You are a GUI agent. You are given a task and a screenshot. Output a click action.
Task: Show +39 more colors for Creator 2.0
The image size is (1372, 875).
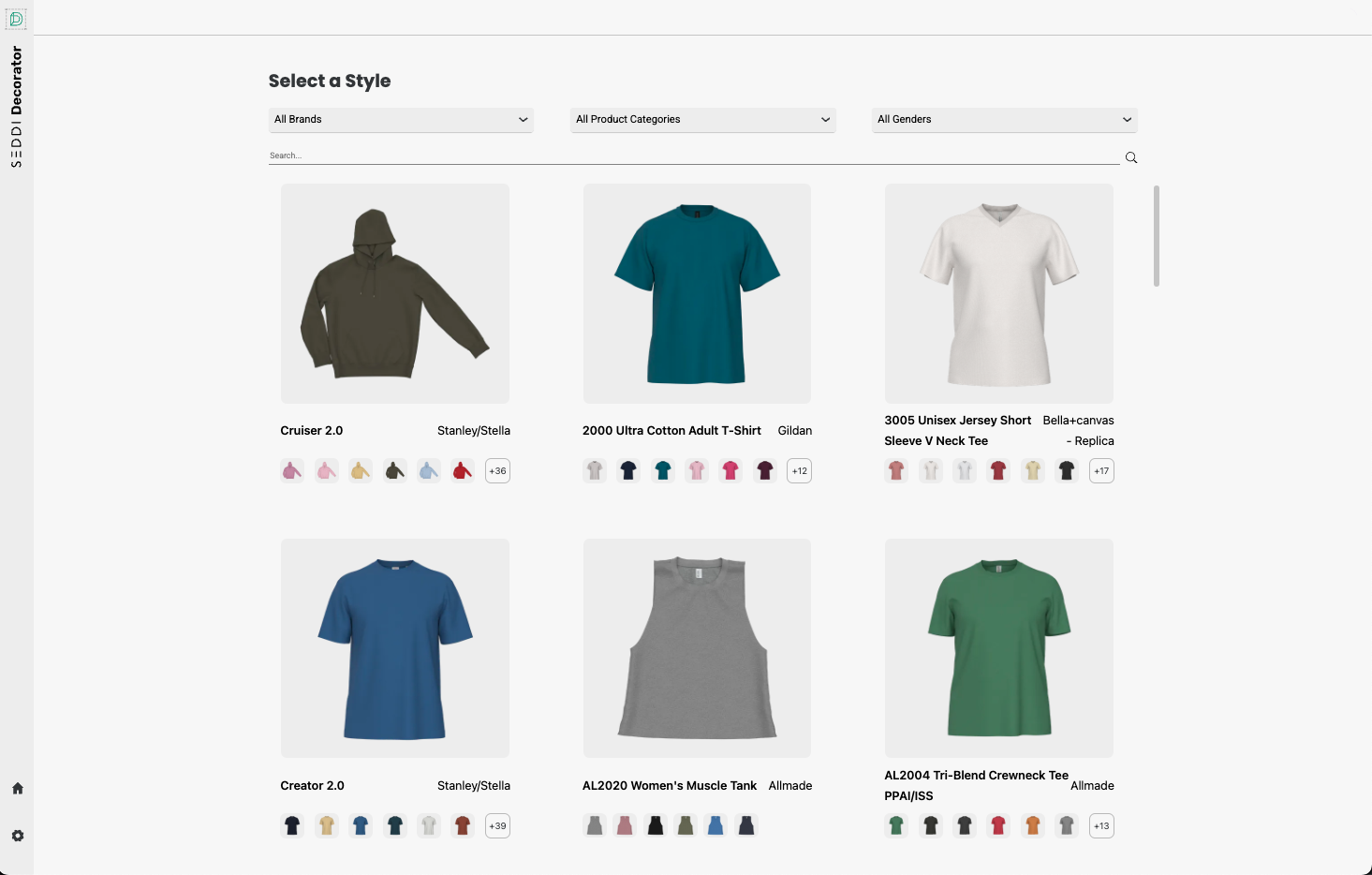(x=497, y=825)
